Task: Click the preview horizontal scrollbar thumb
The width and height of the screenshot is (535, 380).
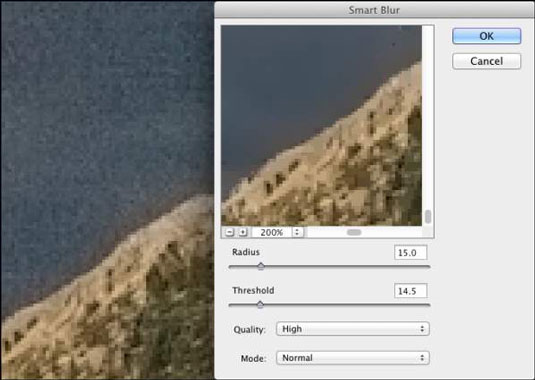Action: point(354,232)
